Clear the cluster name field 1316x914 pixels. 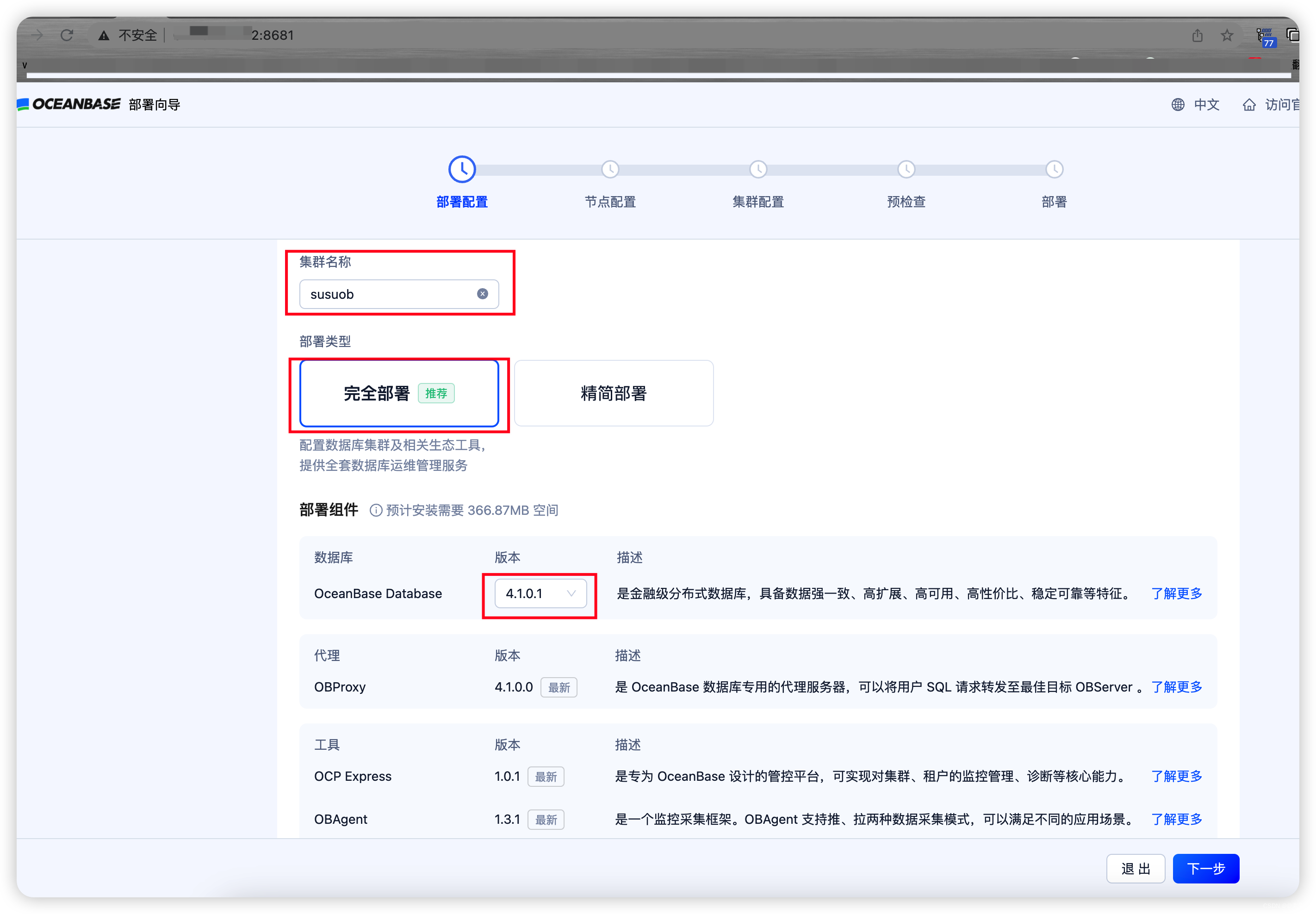(x=483, y=294)
